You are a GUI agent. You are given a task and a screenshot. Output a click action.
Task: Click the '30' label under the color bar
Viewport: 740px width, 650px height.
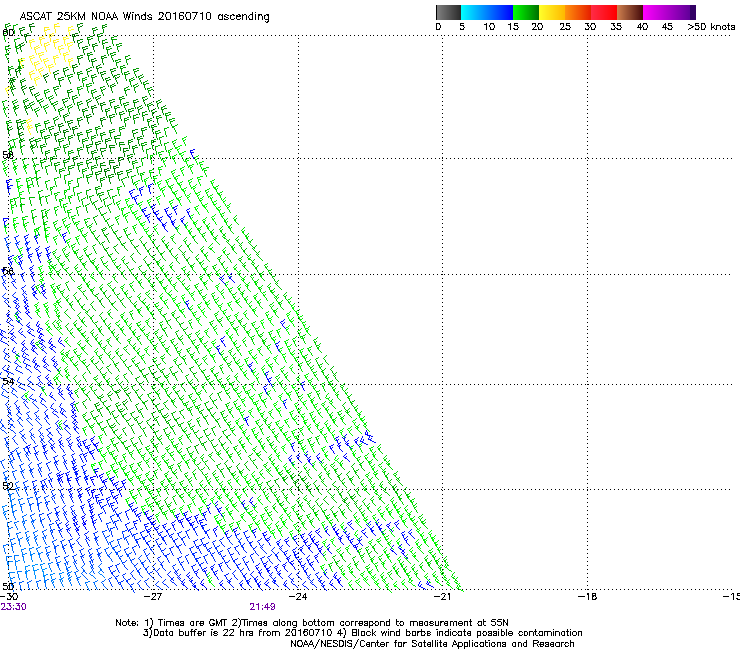(x=590, y=27)
